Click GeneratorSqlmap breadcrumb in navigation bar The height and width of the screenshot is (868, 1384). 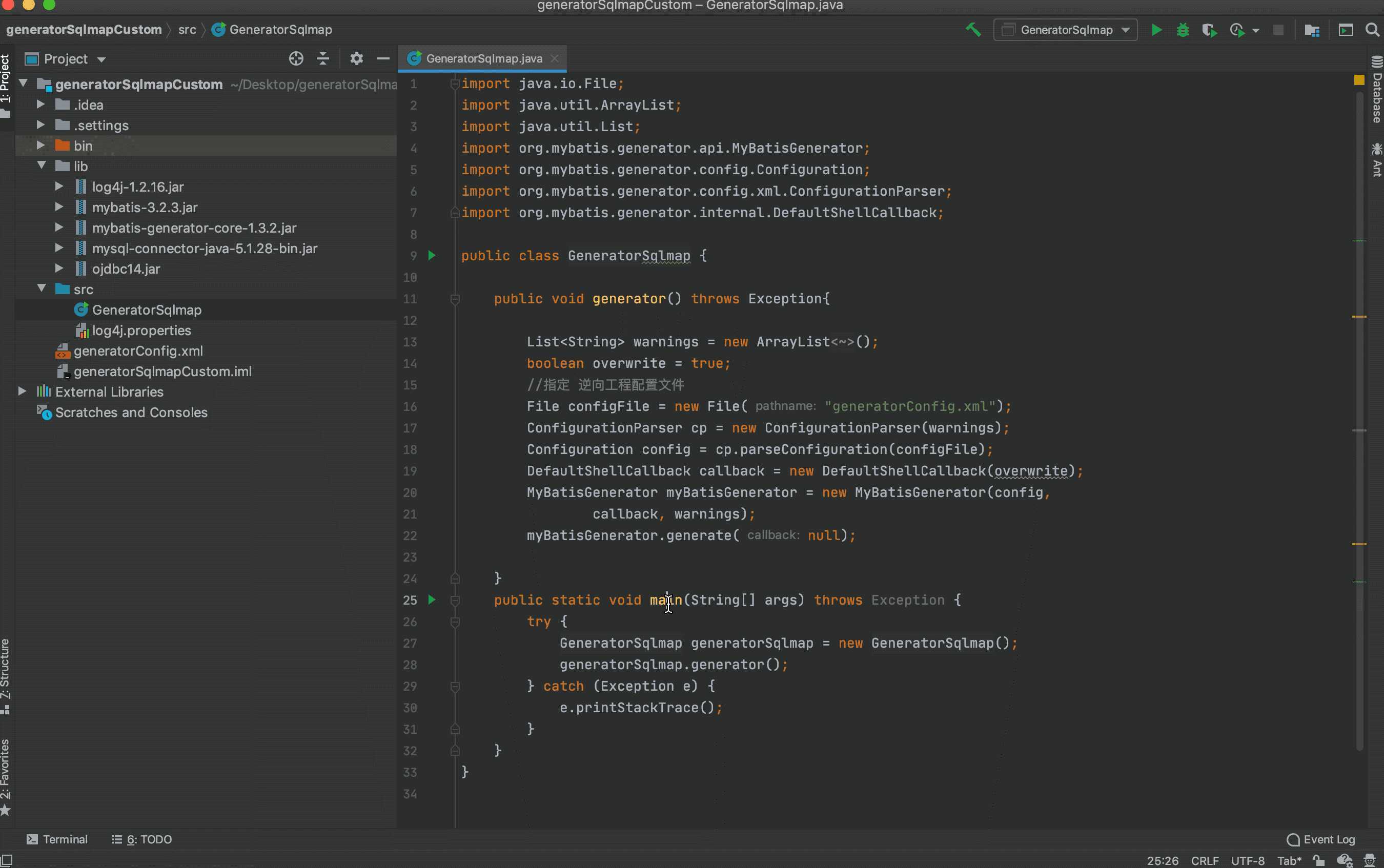272,30
